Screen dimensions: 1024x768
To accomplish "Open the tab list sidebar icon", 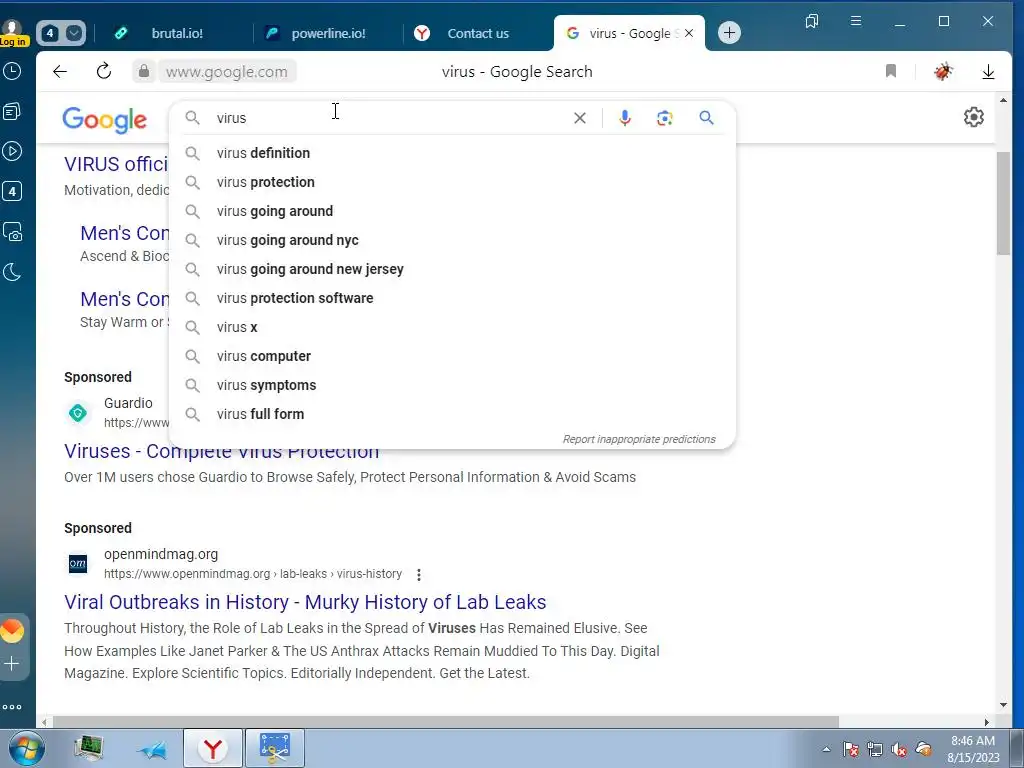I will [12, 112].
